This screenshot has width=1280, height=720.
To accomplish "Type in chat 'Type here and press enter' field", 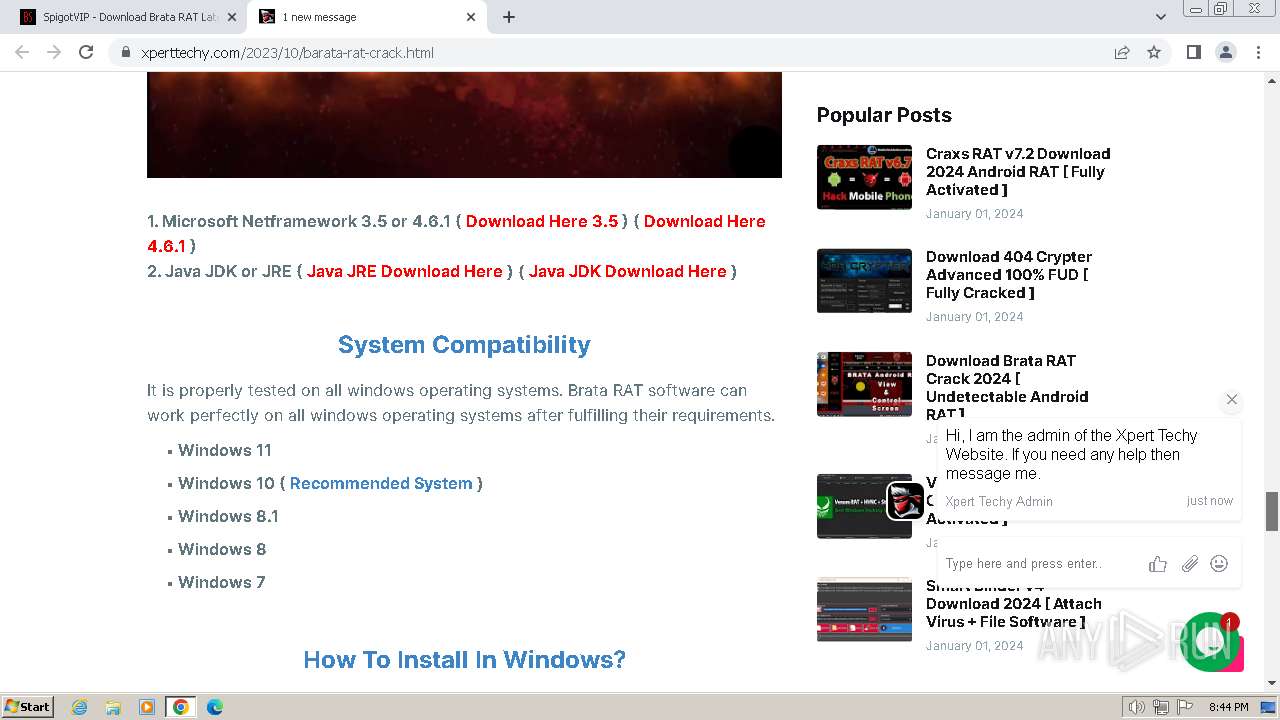I will click(1040, 563).
